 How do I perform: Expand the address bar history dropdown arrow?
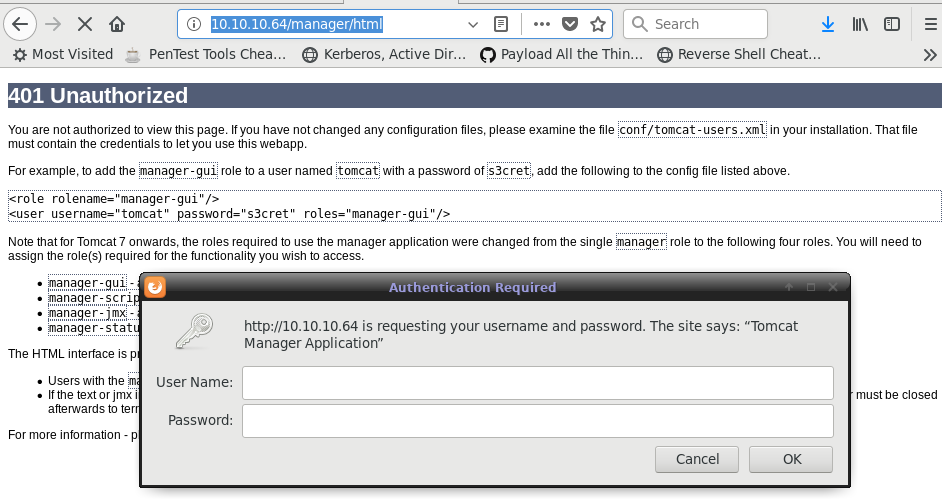pos(473,24)
